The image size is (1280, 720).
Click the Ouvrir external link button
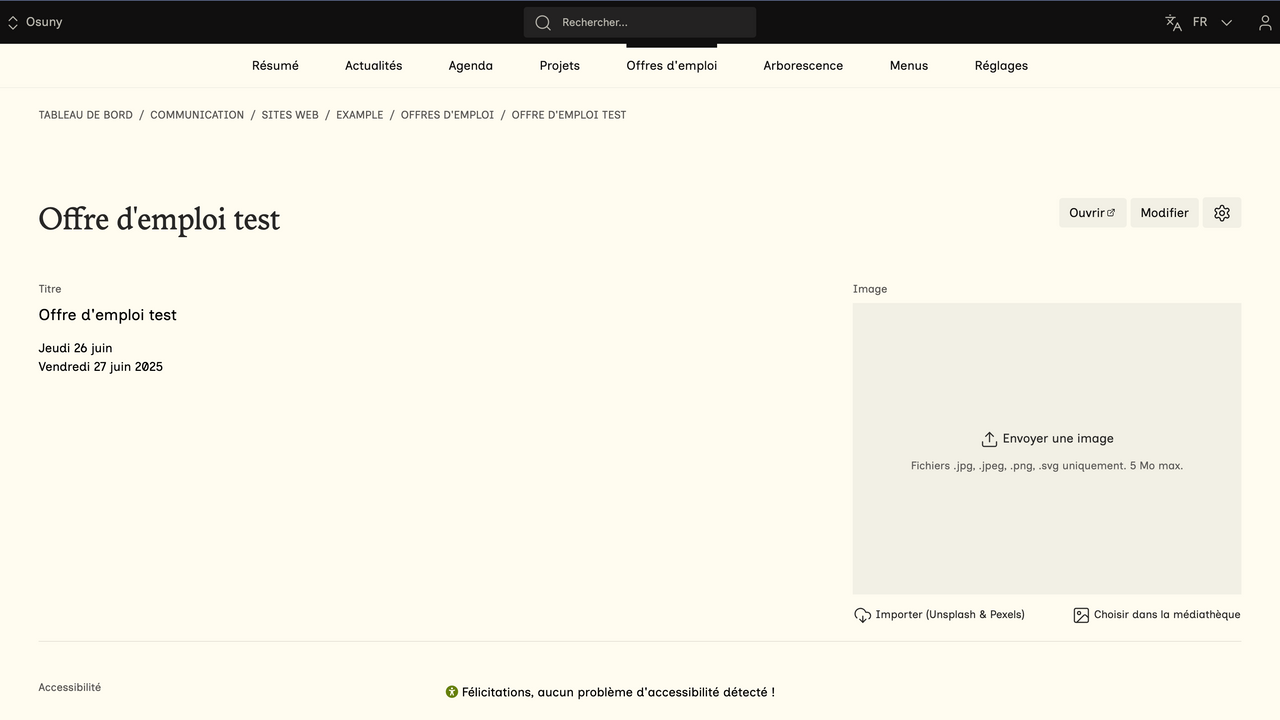click(1092, 213)
